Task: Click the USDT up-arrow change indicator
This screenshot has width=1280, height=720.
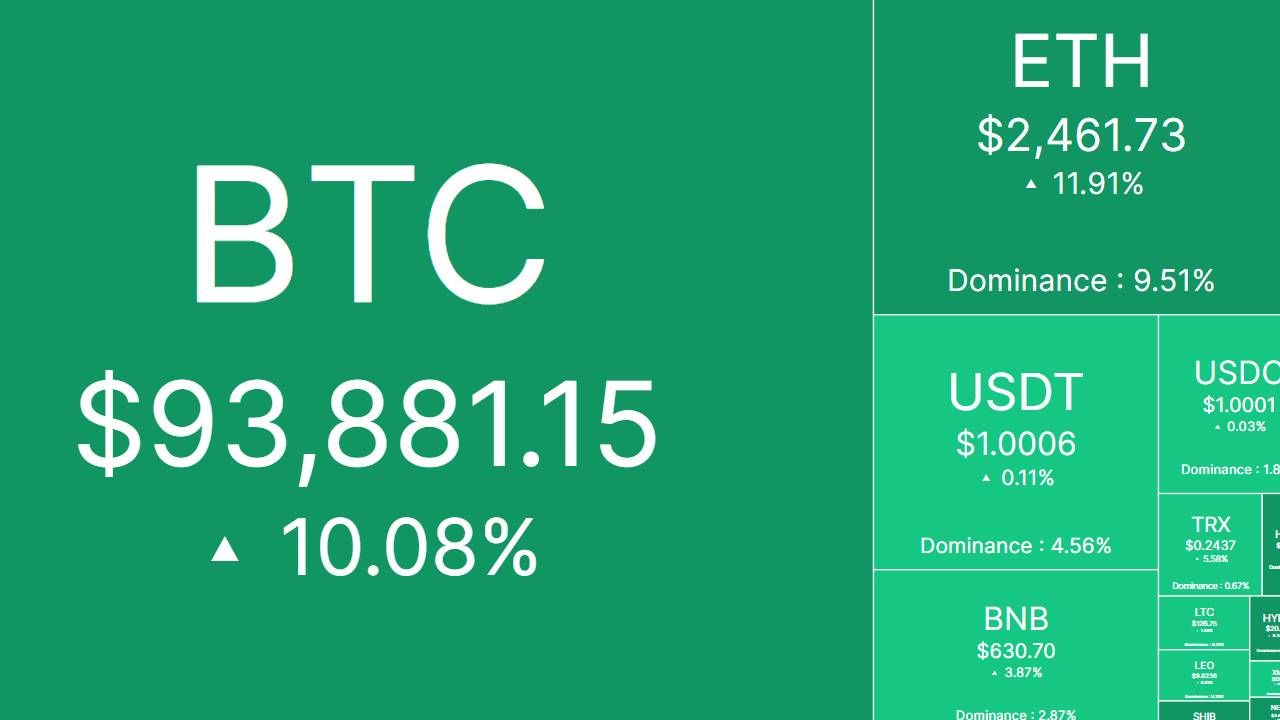Action: point(986,478)
